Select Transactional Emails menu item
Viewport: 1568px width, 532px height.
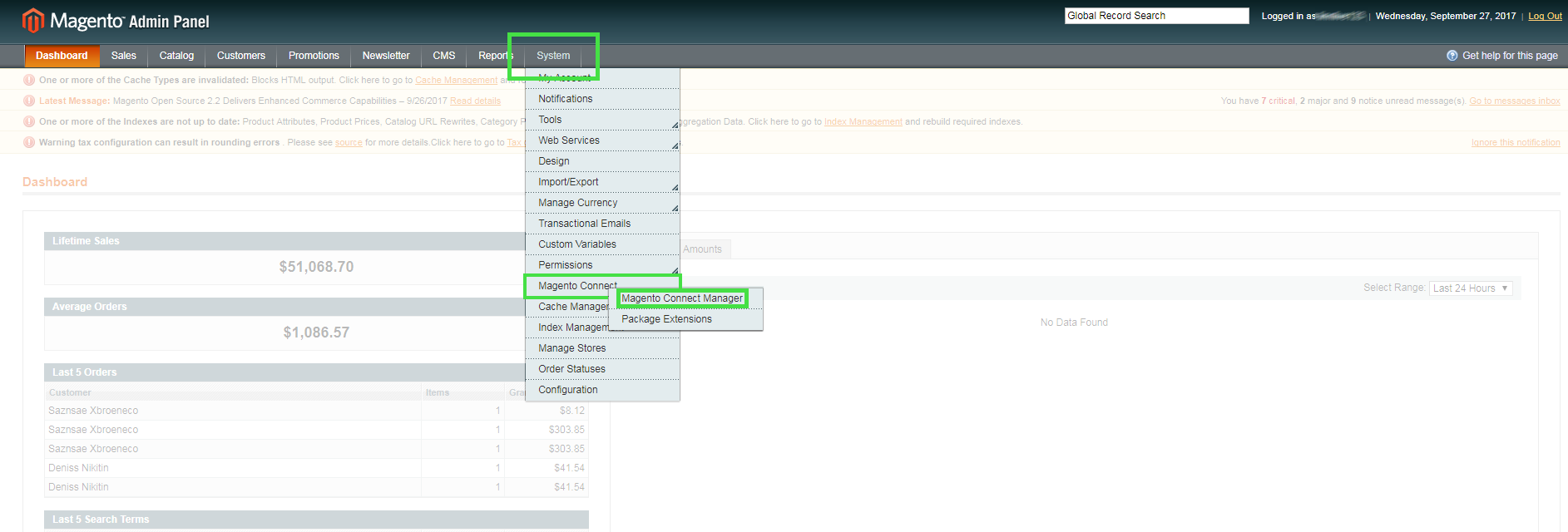tap(584, 224)
